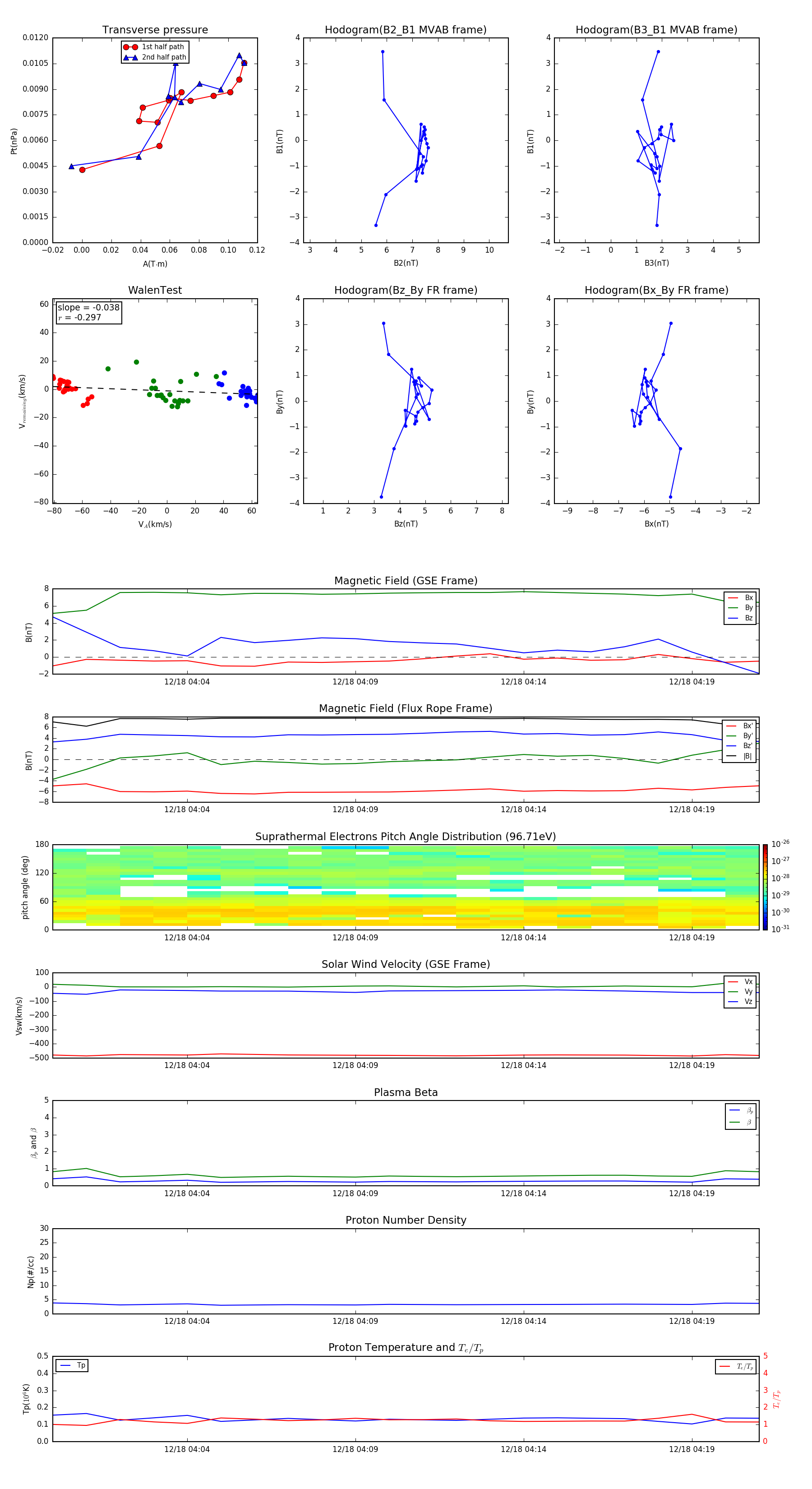Viewport: 812px width, 1489px height.
Task: Click the "Magnetic Field (GSE Frame)" title
Action: pyautogui.click(x=406, y=581)
